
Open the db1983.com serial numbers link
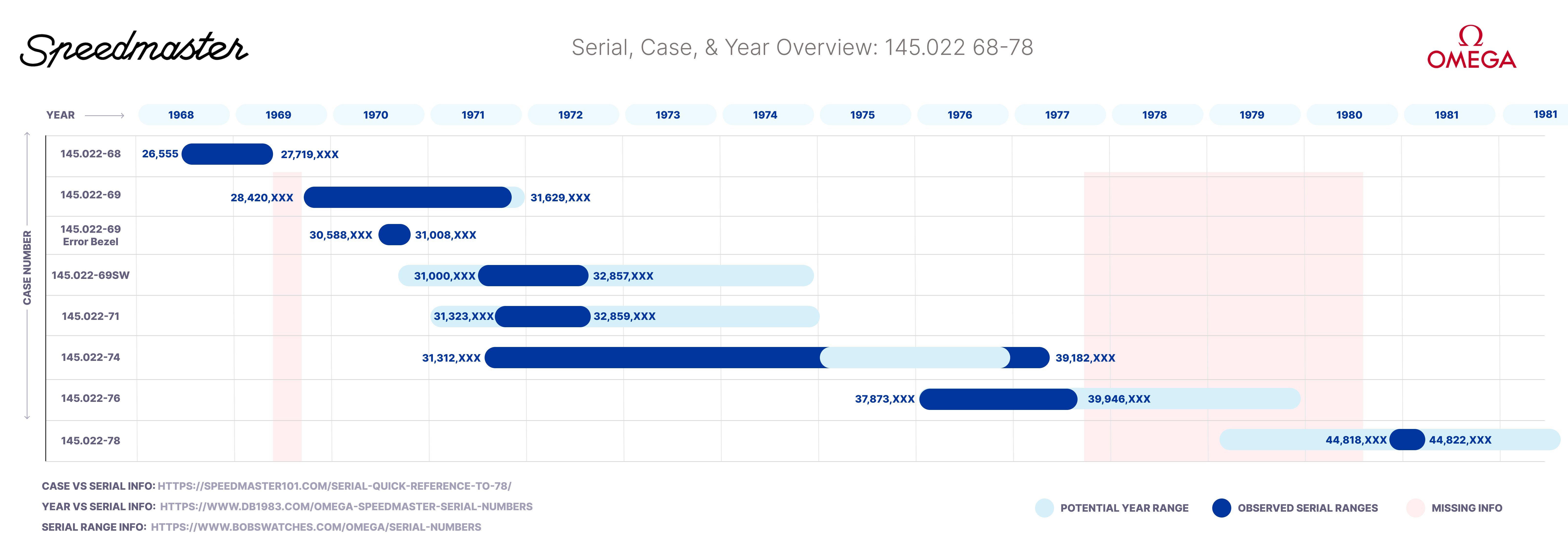tap(346, 506)
